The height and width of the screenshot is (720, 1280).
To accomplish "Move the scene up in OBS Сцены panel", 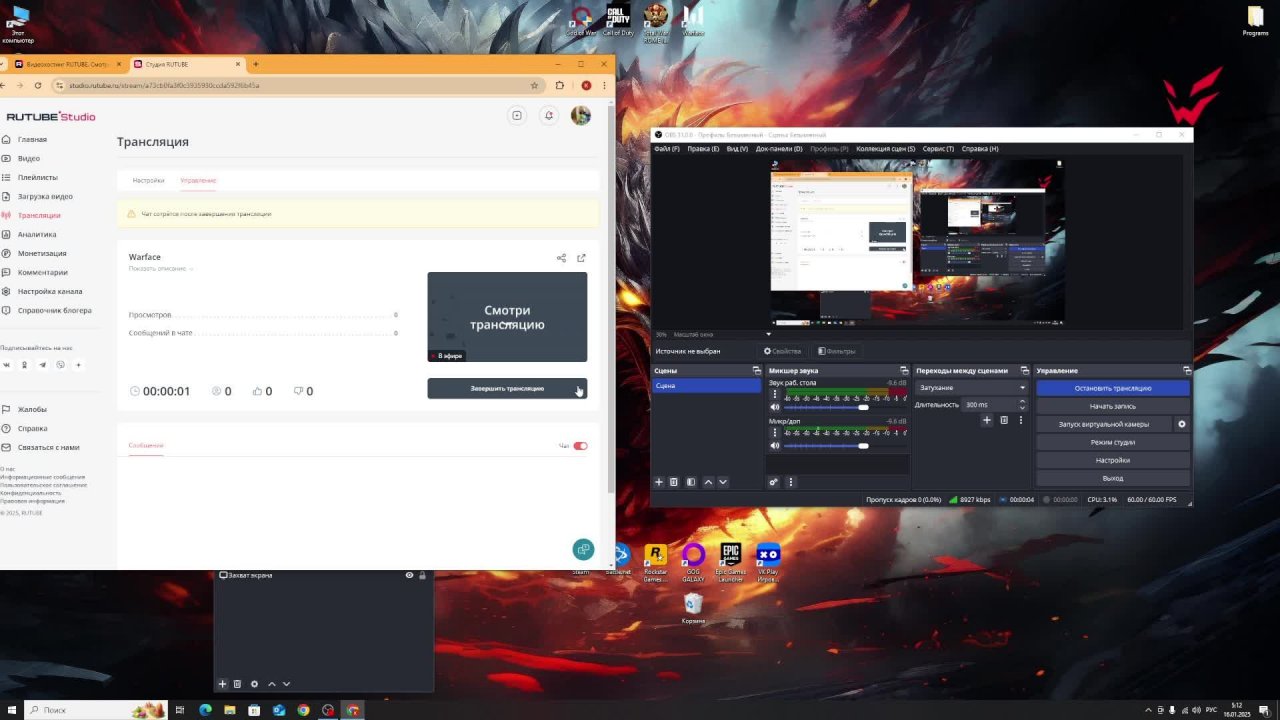I will coord(708,482).
